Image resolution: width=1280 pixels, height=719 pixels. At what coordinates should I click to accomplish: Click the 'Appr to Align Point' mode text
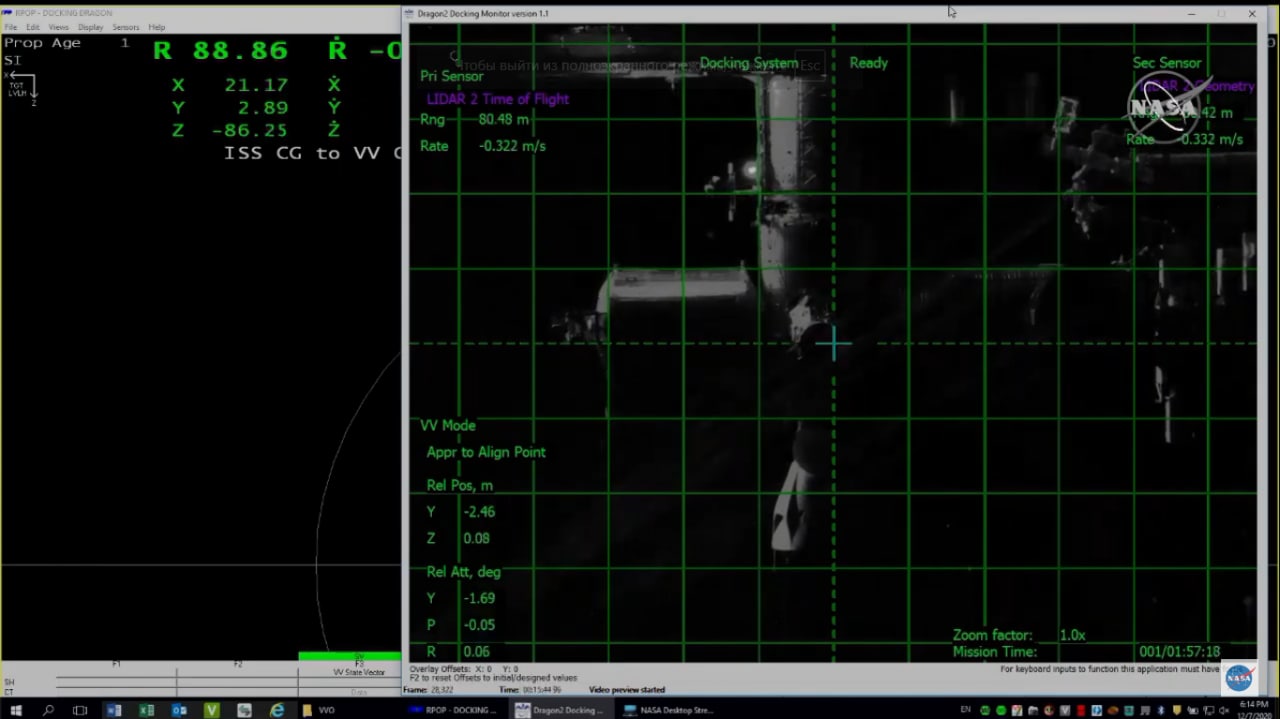(486, 452)
